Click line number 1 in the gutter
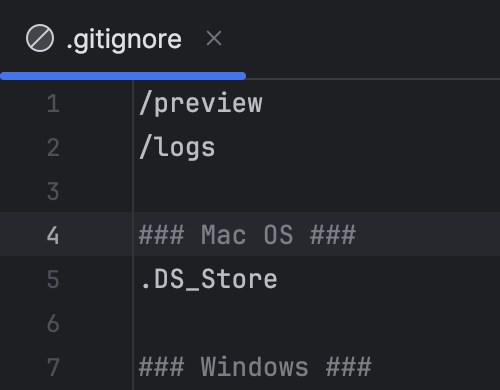This screenshot has width=500, height=390. (x=53, y=103)
